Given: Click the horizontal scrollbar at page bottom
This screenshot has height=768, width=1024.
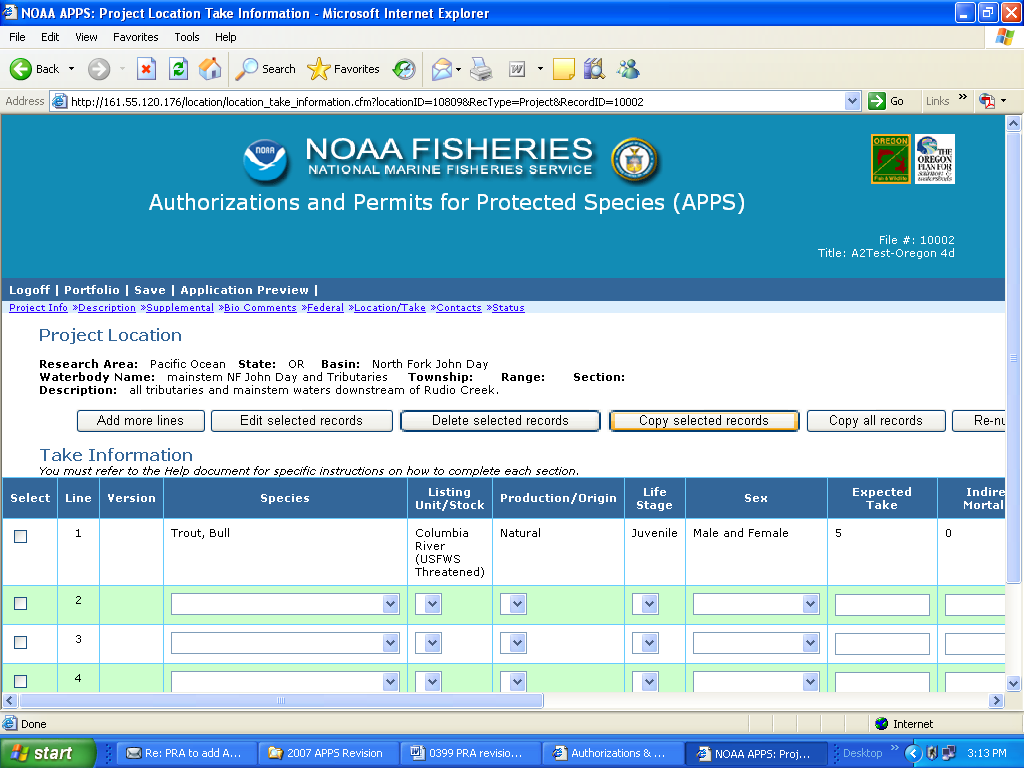Looking at the screenshot, I should (280, 701).
